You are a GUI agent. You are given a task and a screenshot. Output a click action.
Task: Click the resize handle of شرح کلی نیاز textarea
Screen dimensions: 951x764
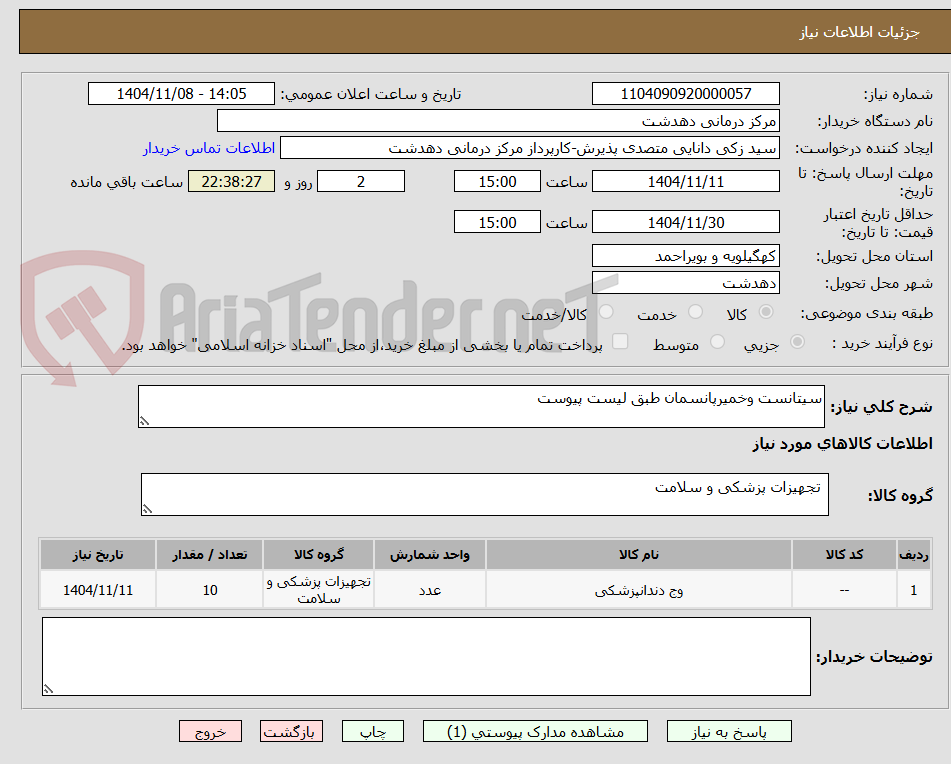click(x=144, y=421)
